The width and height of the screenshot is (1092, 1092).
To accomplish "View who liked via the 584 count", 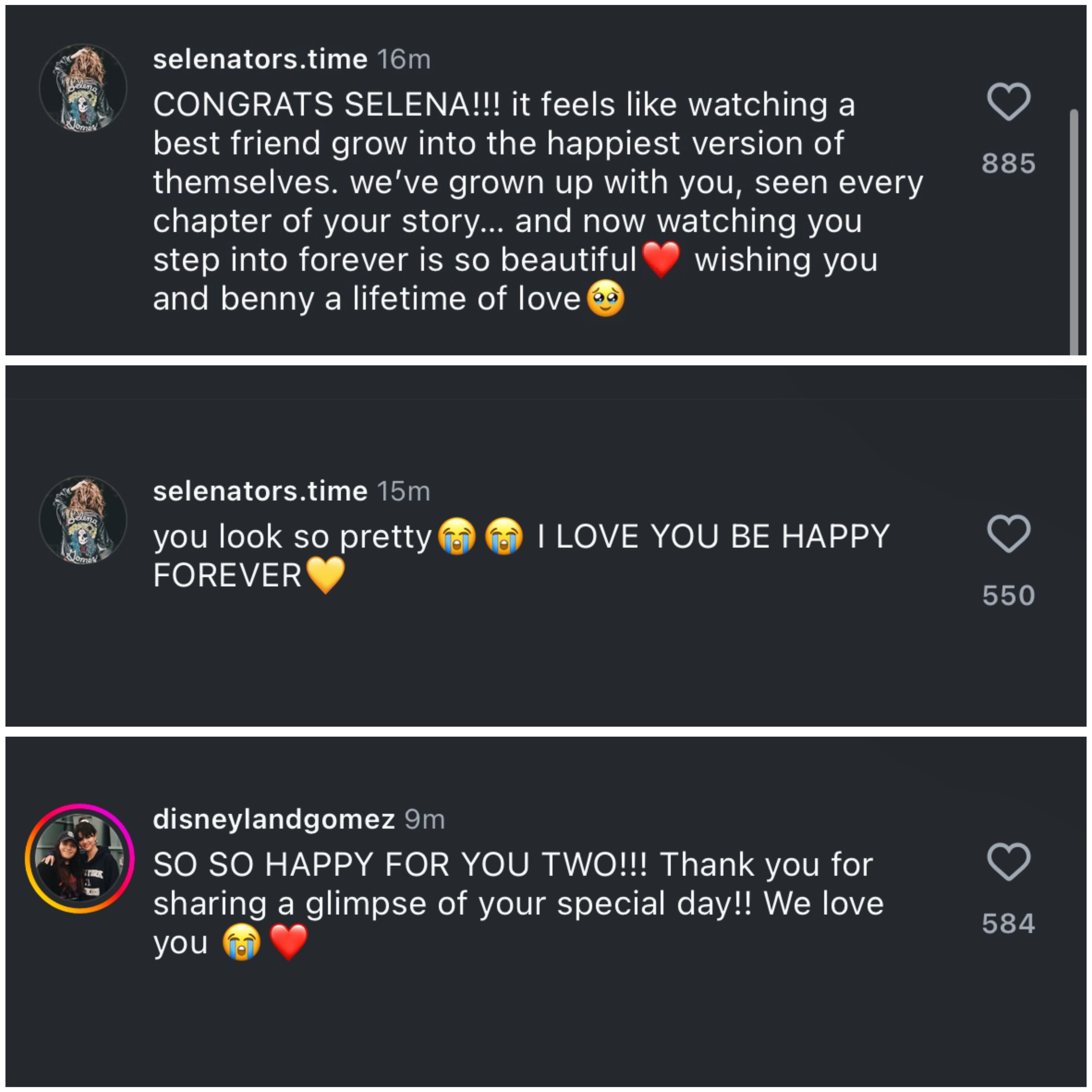I will (1008, 924).
